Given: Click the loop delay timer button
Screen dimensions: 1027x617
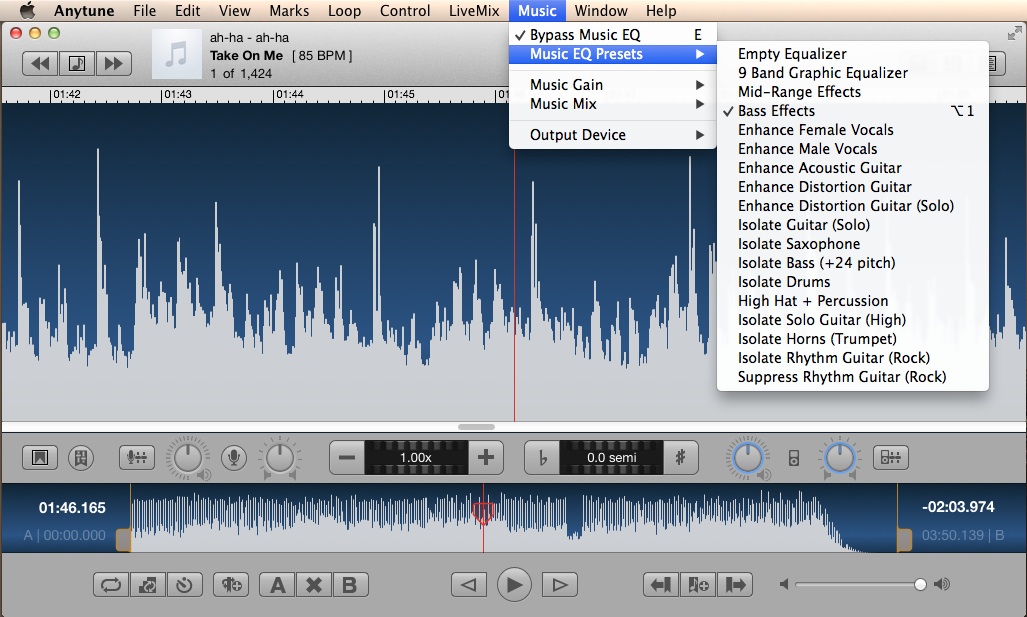Looking at the screenshot, I should pyautogui.click(x=185, y=584).
